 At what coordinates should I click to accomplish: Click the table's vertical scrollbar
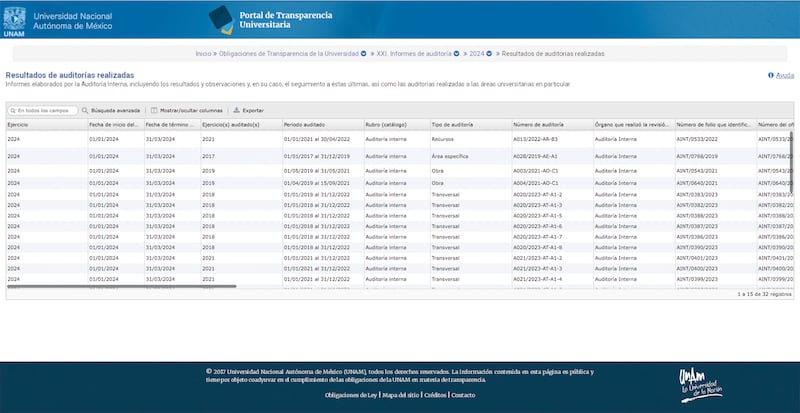(x=790, y=160)
